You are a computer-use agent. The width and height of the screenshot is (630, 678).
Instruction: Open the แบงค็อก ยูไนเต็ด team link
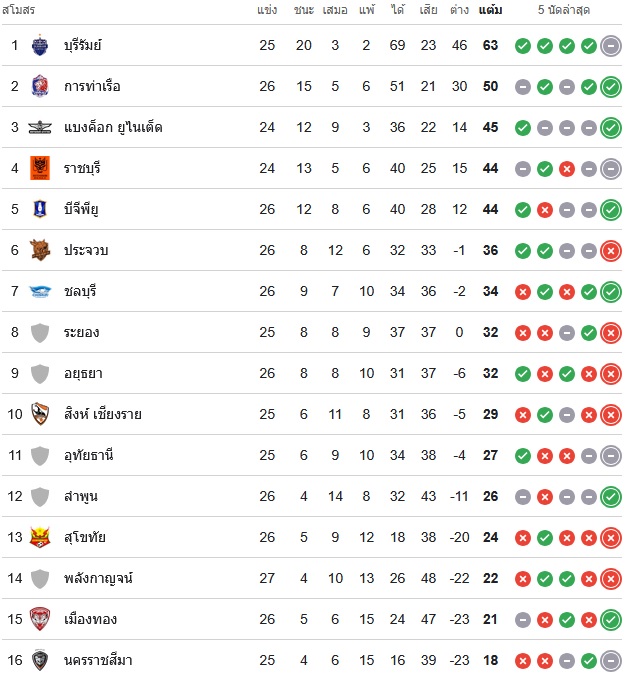coord(112,127)
